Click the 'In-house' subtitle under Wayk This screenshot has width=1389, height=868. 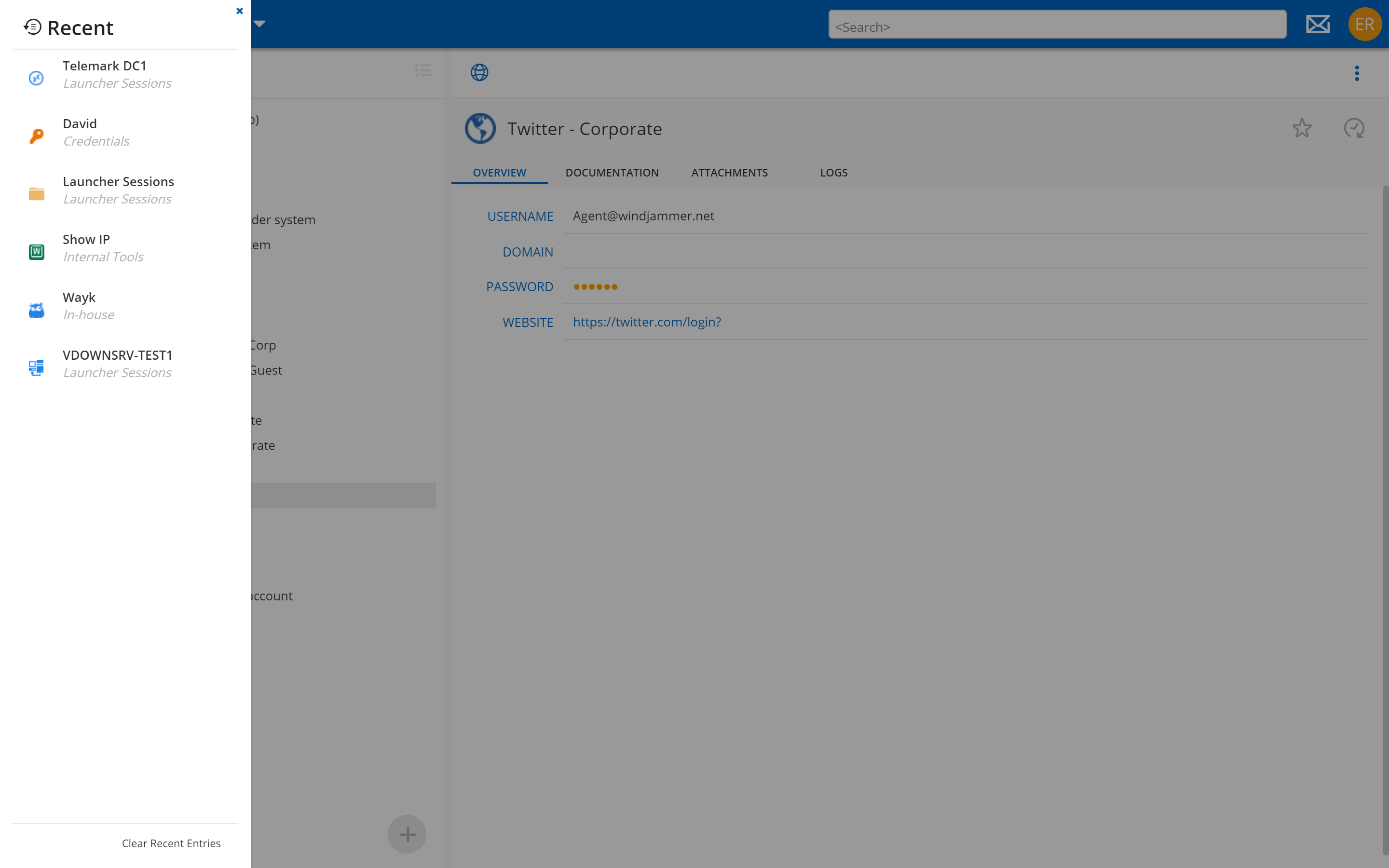(89, 315)
